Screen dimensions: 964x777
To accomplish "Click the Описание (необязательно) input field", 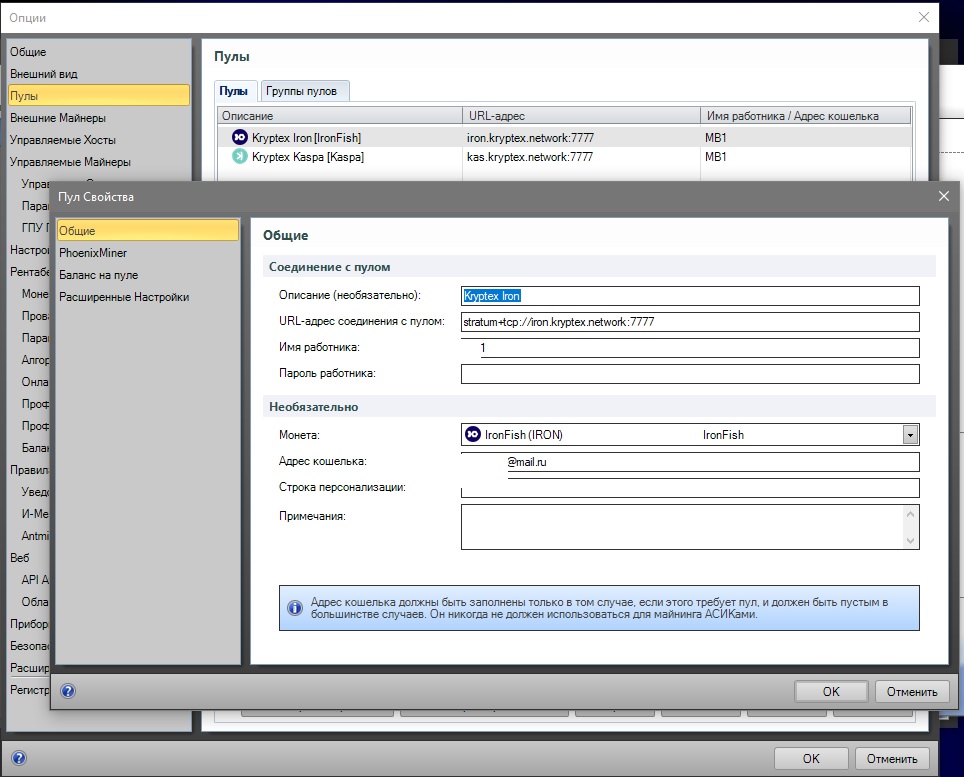I will (x=690, y=296).
